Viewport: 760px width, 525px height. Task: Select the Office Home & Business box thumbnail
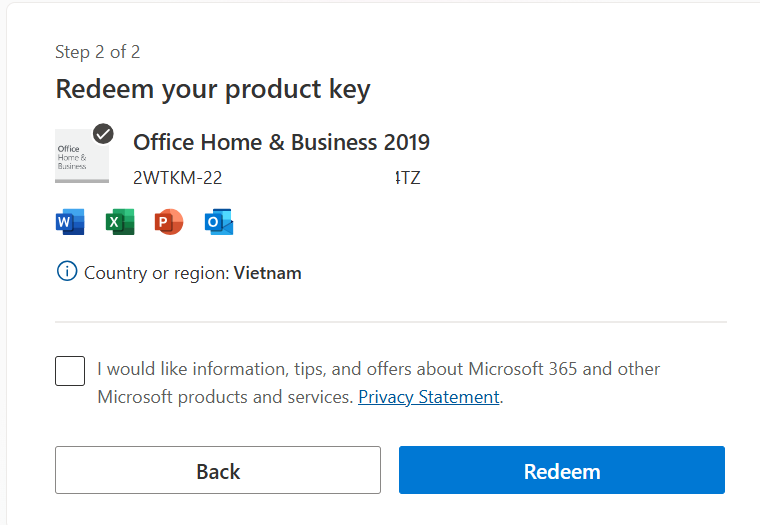[82, 156]
